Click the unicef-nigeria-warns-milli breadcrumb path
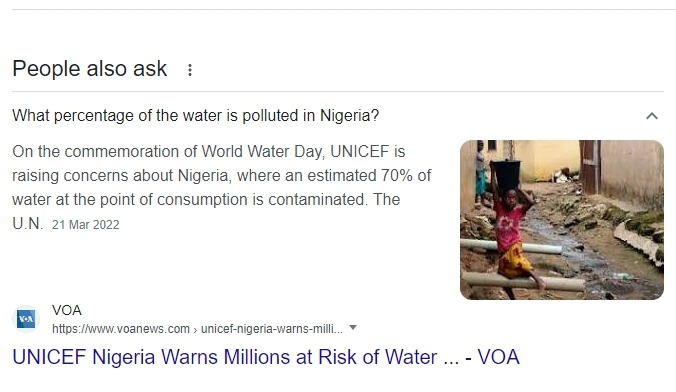Screen dimensions: 676x392 pyautogui.click(x=272, y=329)
